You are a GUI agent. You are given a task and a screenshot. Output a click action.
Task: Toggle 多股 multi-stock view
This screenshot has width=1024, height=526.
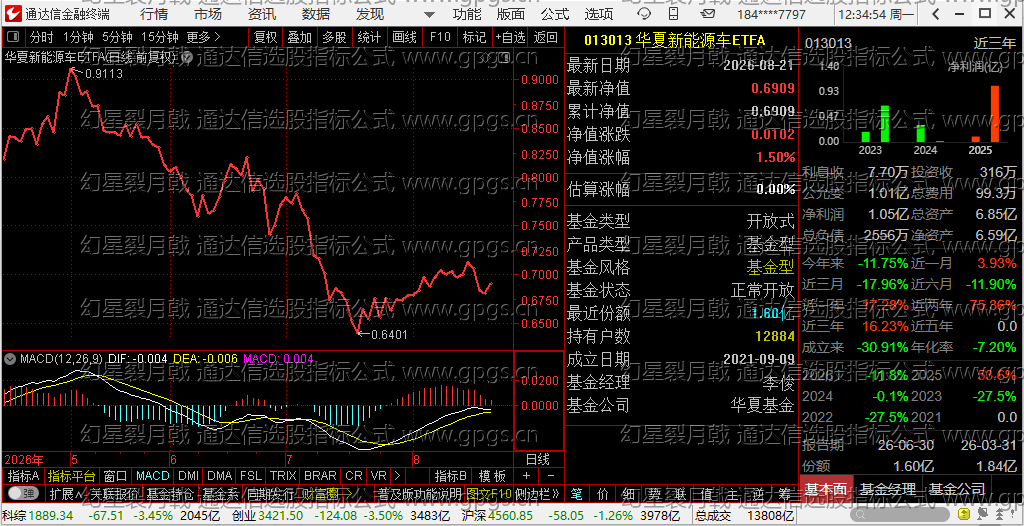(x=334, y=37)
